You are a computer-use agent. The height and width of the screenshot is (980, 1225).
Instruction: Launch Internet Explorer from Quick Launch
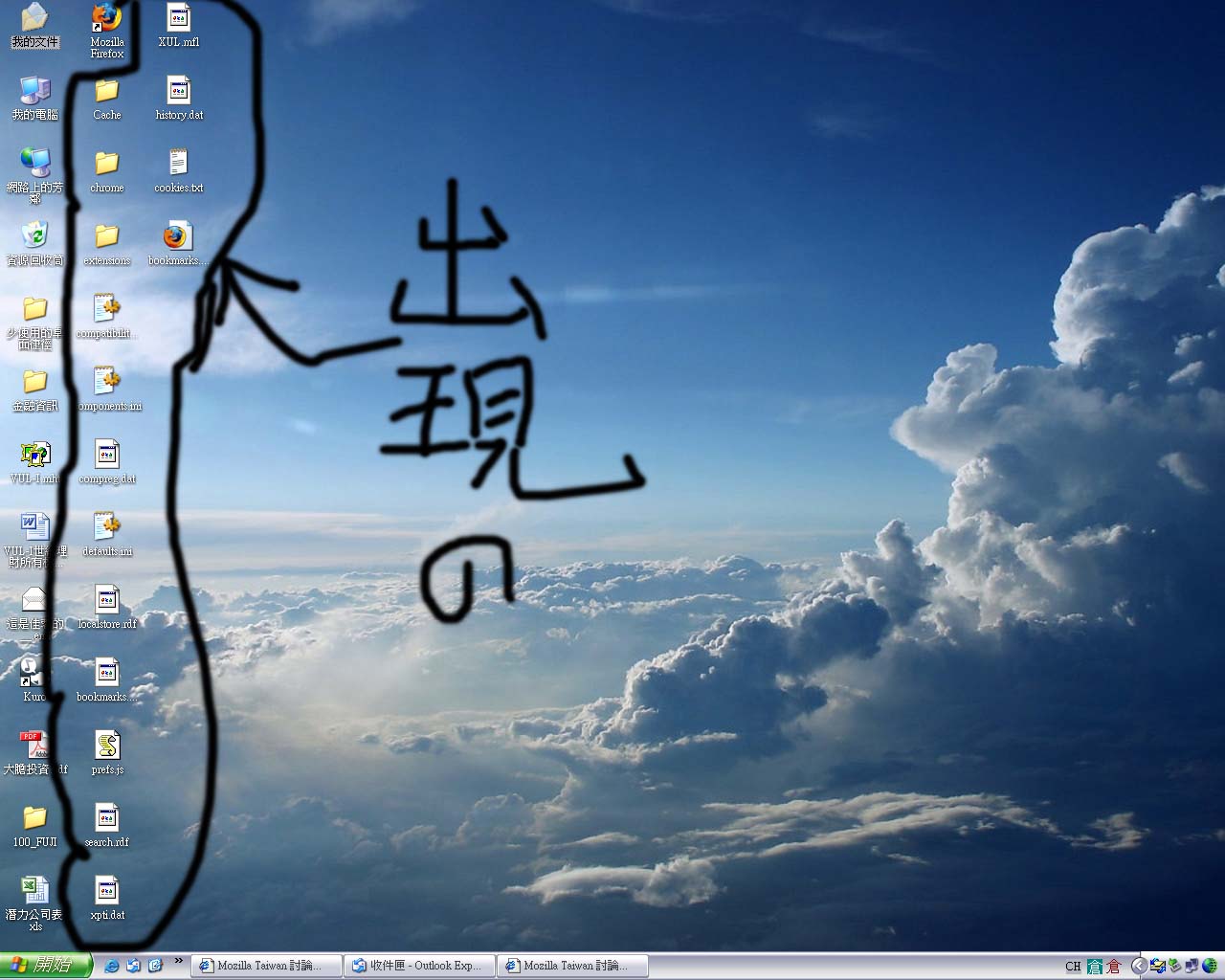[111, 966]
